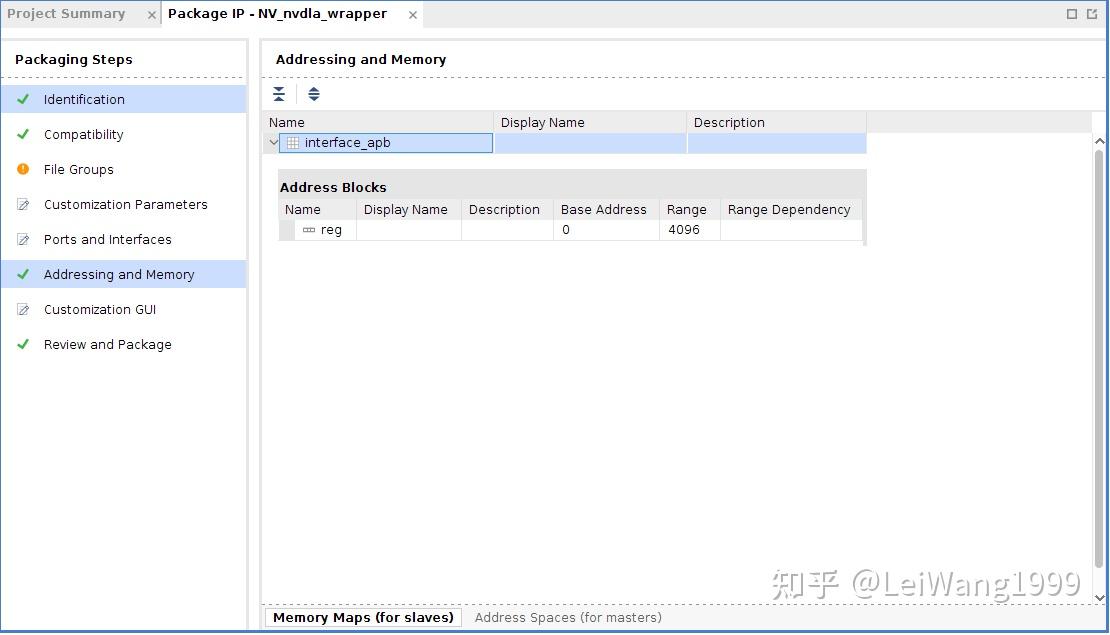
Task: Switch to the Project Summary tab
Action: 66,13
